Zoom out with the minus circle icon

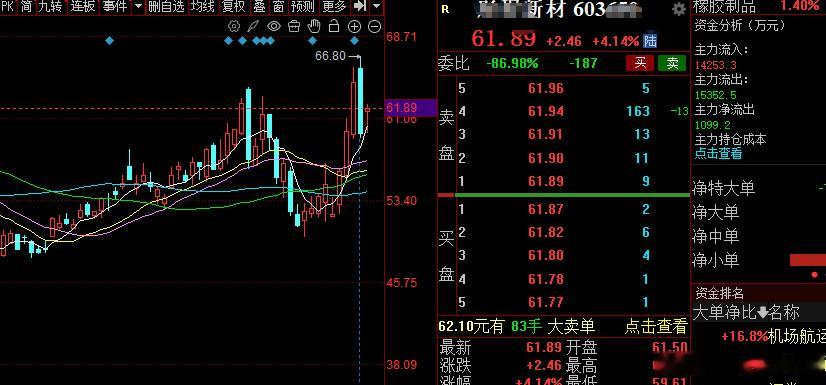tap(375, 27)
